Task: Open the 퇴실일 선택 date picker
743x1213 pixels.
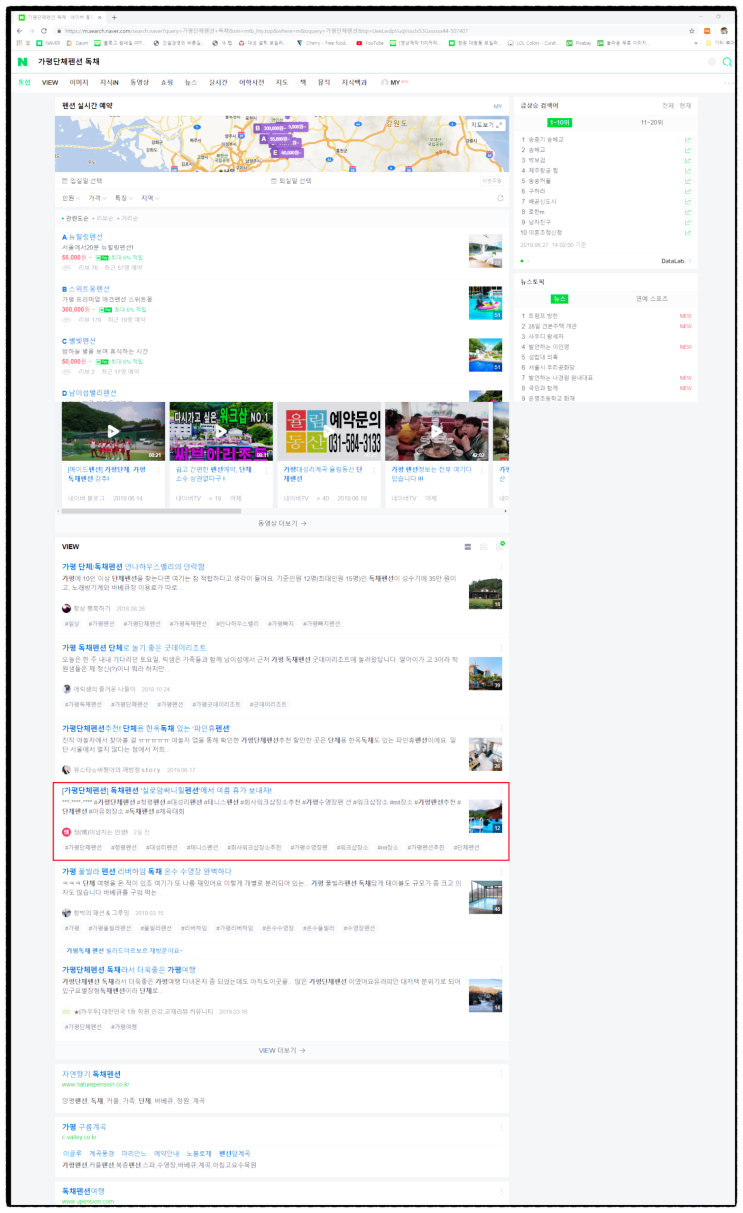Action: (x=291, y=181)
